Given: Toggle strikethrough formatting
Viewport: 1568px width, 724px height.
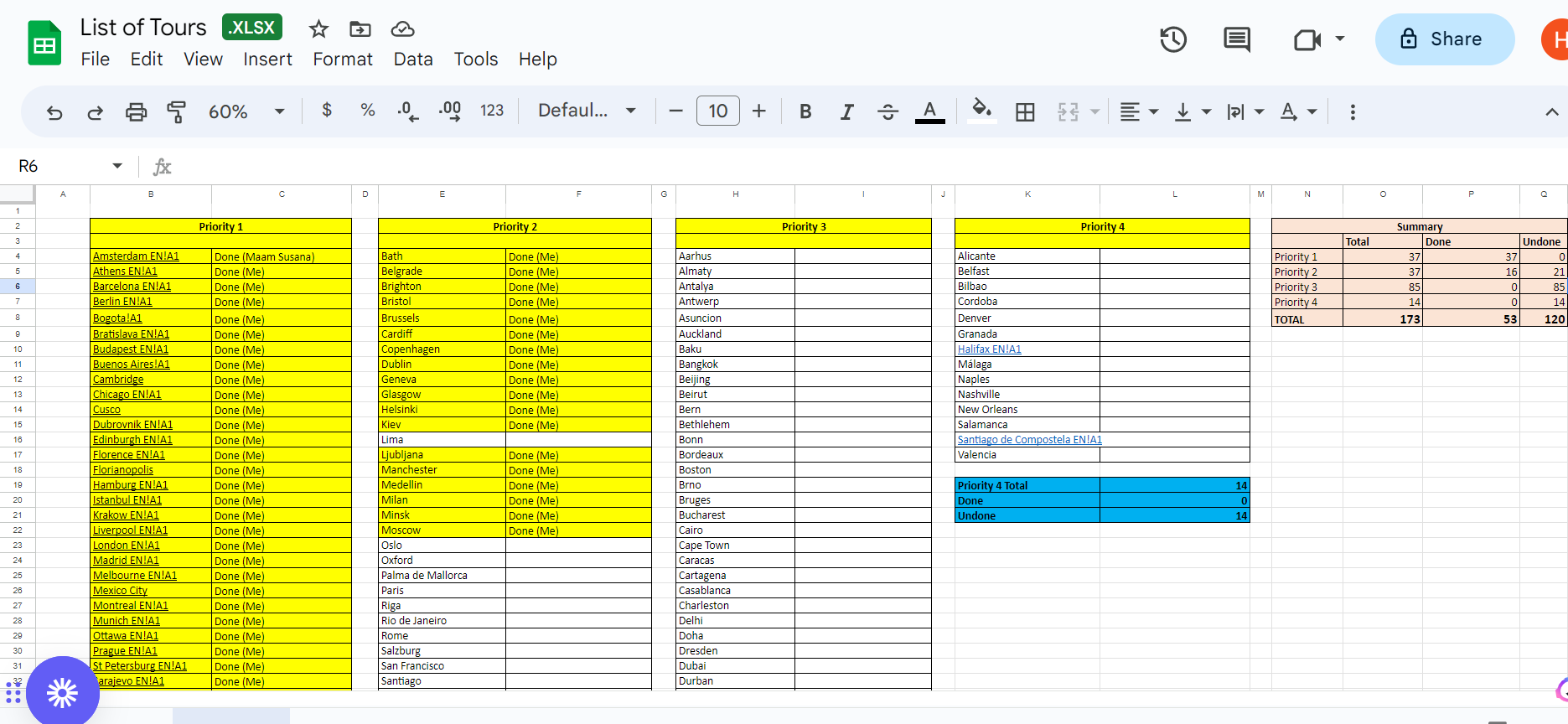Looking at the screenshot, I should click(888, 111).
